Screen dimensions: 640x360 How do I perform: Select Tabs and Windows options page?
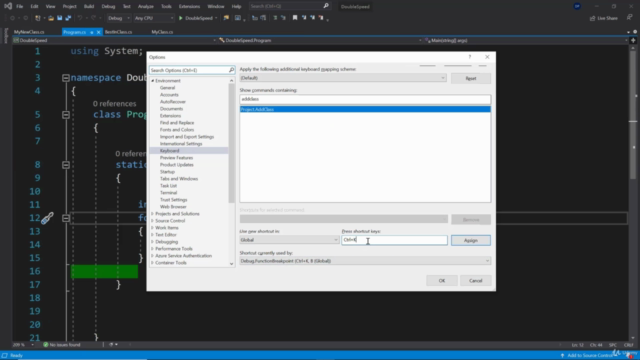(x=179, y=179)
